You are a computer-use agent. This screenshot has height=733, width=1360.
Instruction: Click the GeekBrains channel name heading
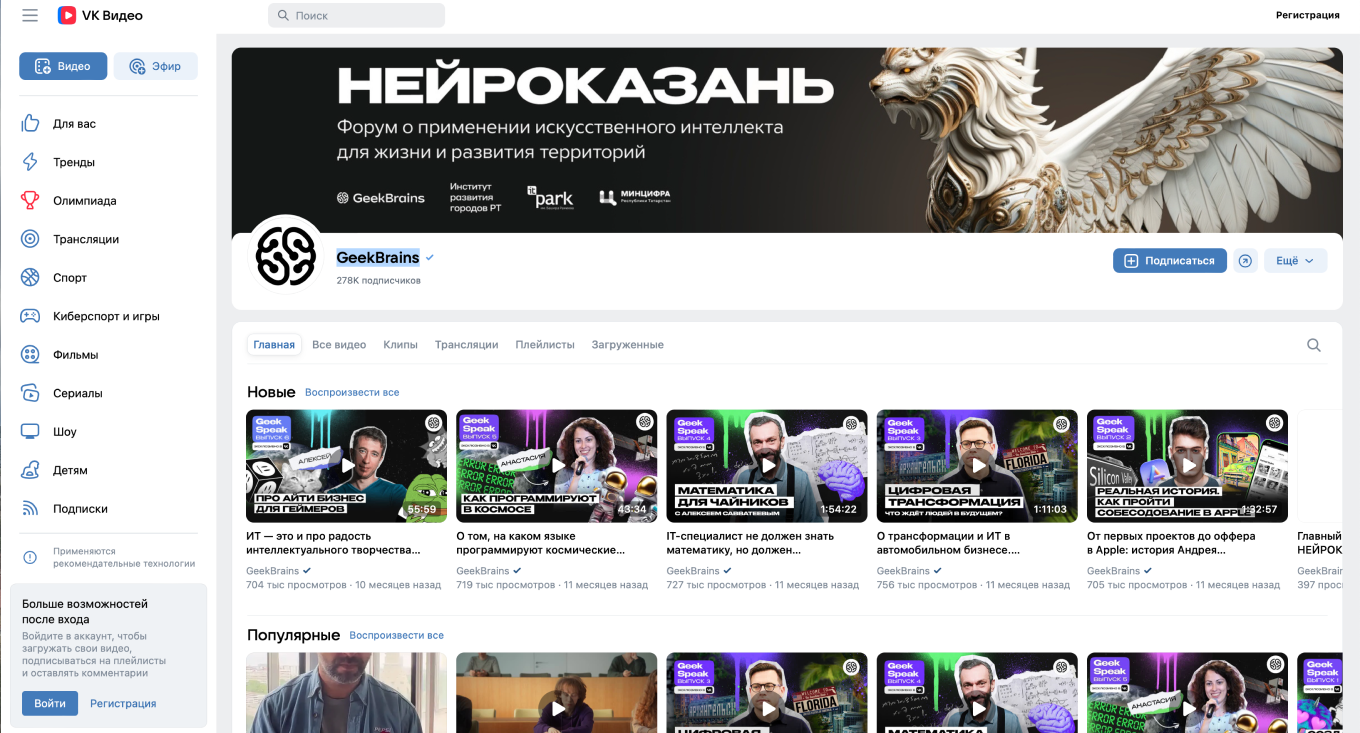(378, 258)
